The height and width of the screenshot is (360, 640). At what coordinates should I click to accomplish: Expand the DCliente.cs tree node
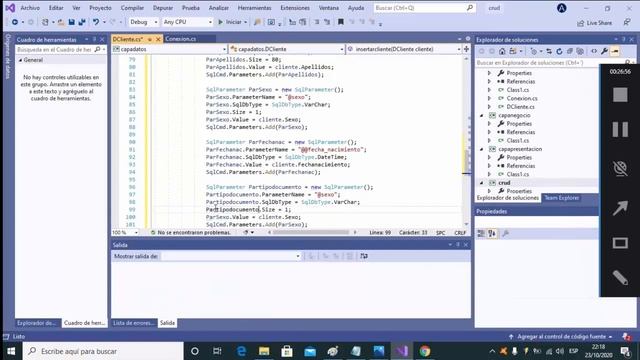[x=489, y=107]
